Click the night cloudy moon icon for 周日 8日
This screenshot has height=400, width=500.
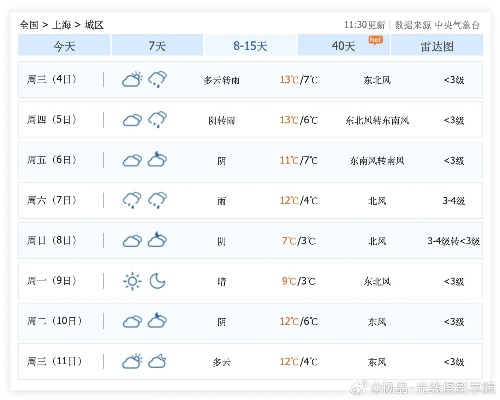pyautogui.click(x=157, y=239)
